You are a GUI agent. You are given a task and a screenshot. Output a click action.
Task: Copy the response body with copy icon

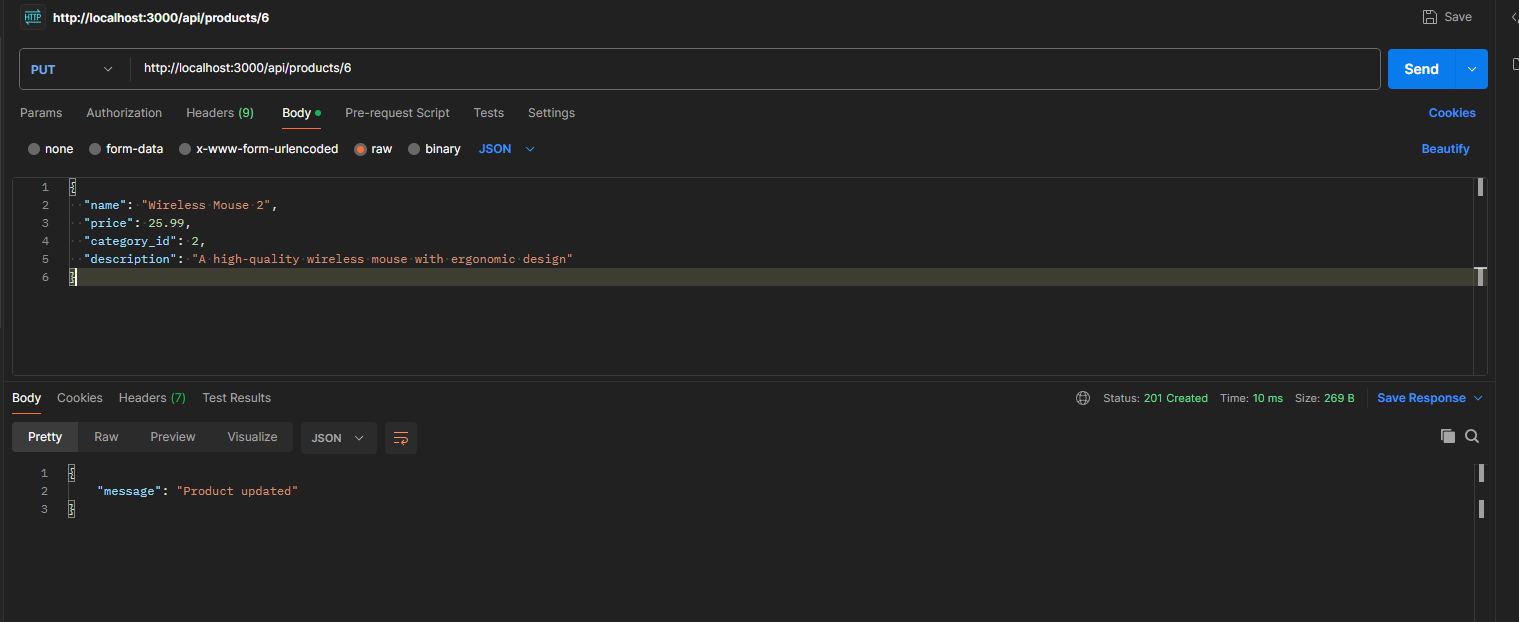click(1447, 436)
